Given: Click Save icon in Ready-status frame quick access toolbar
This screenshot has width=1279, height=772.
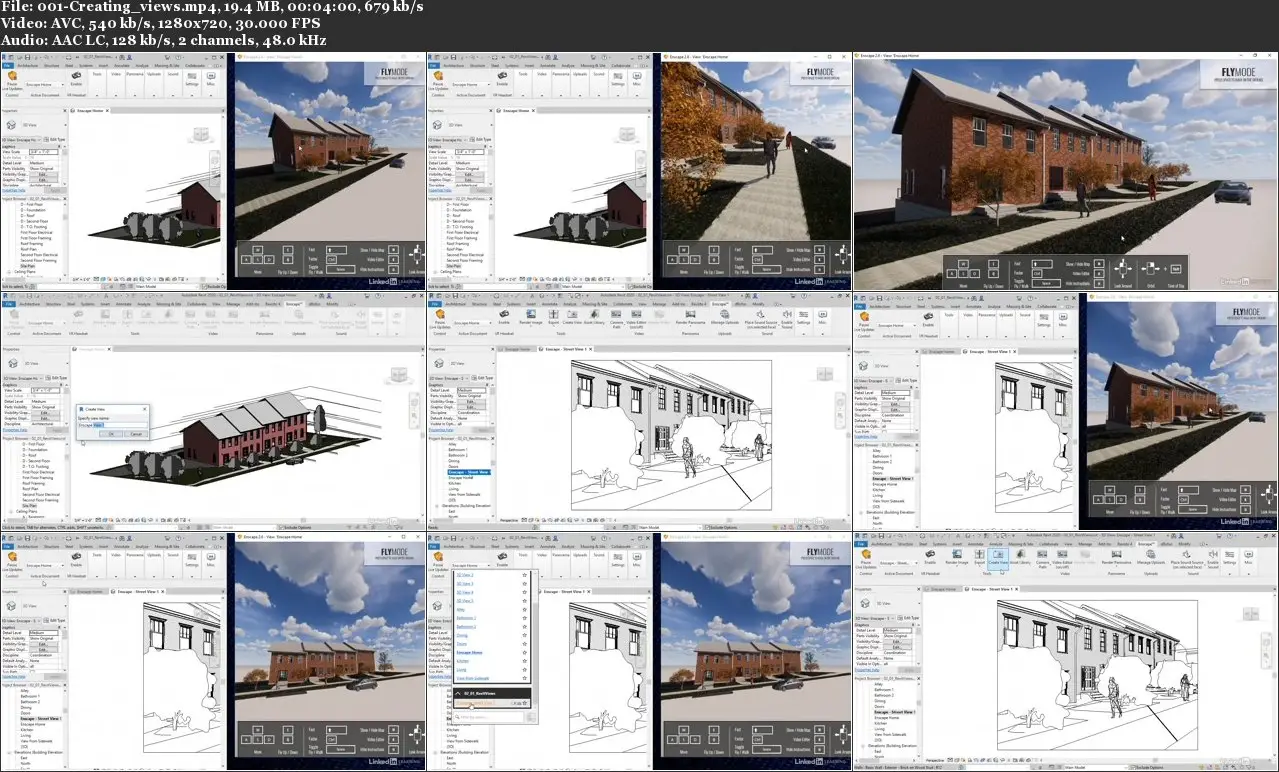Looking at the screenshot, I should (x=455, y=296).
